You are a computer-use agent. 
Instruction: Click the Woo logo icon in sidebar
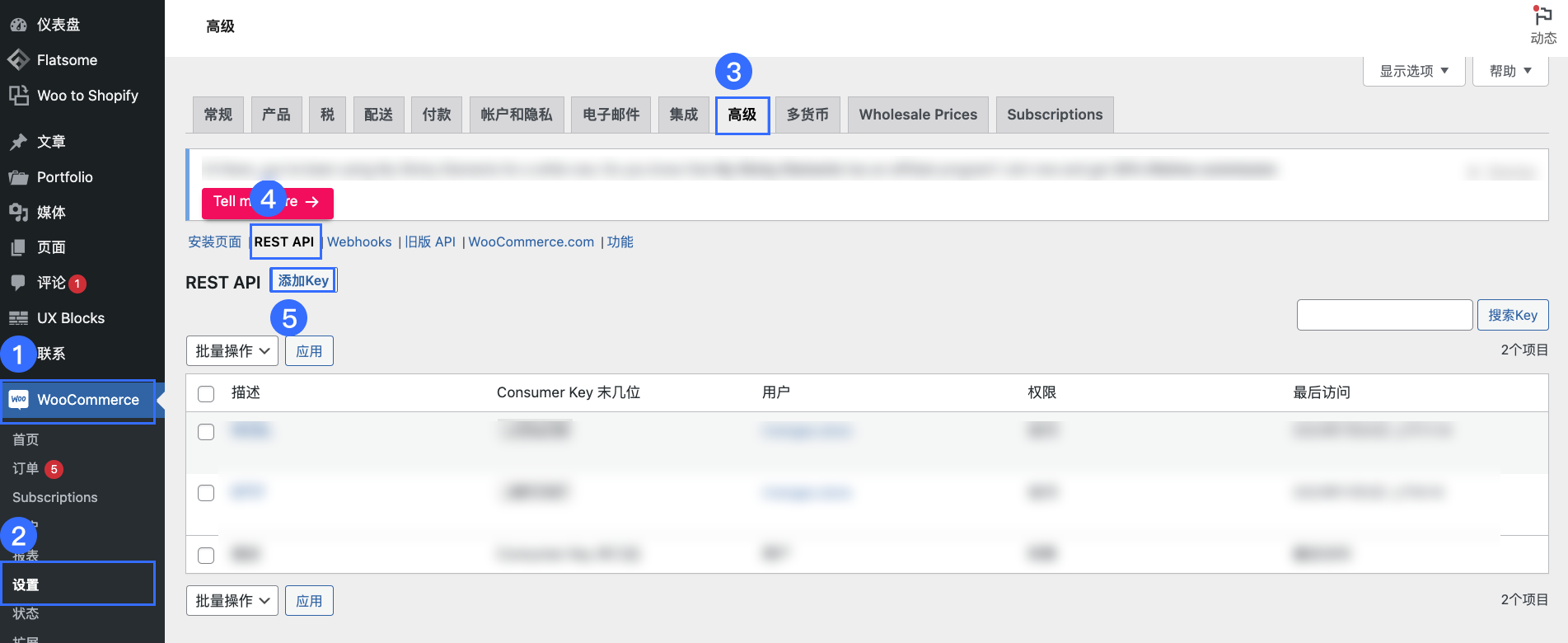pos(18,400)
